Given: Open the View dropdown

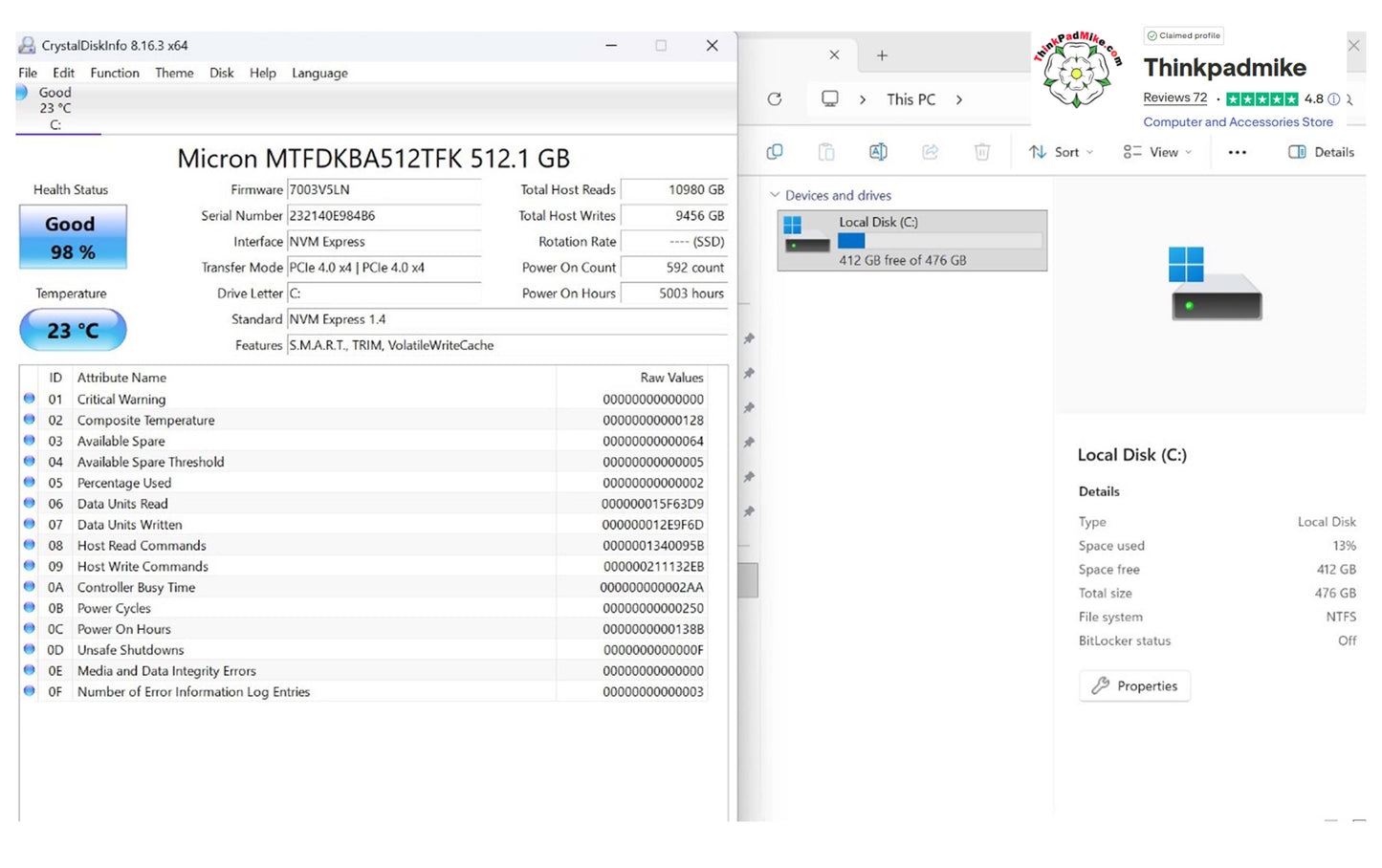Looking at the screenshot, I should 1157,152.
